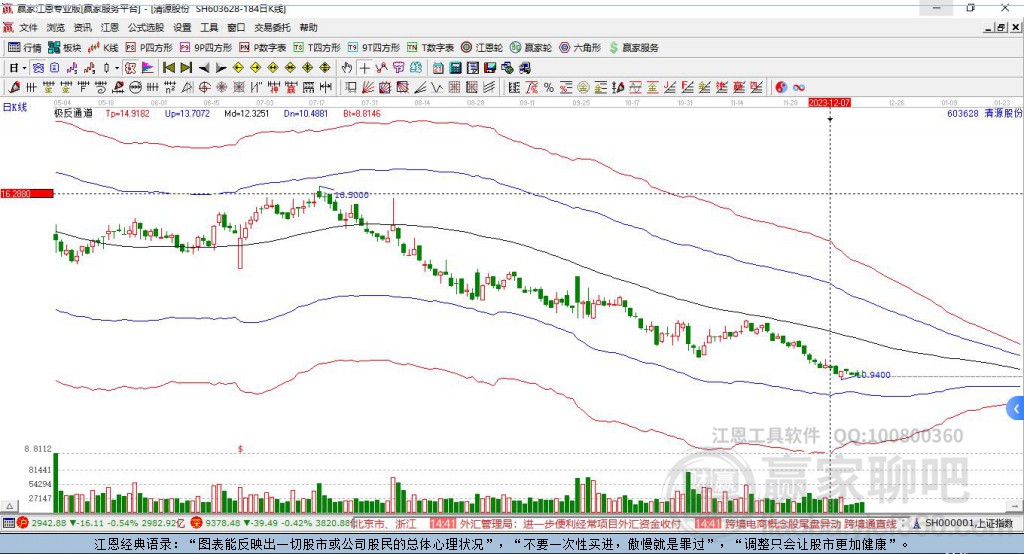Jump to the first bar icon
The image size is (1024, 554).
(168, 68)
